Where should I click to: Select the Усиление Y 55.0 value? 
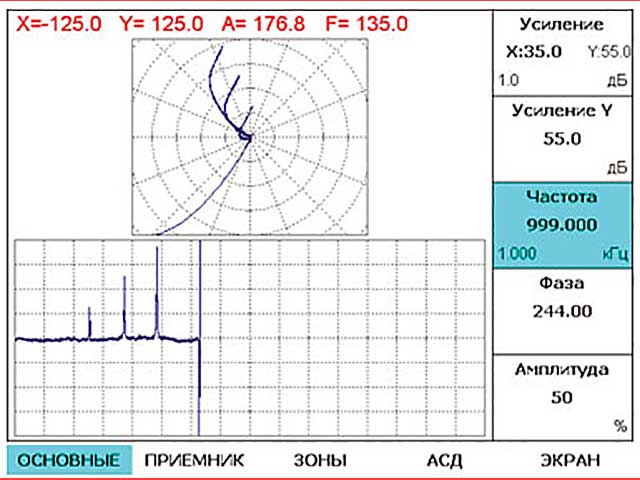(562, 139)
